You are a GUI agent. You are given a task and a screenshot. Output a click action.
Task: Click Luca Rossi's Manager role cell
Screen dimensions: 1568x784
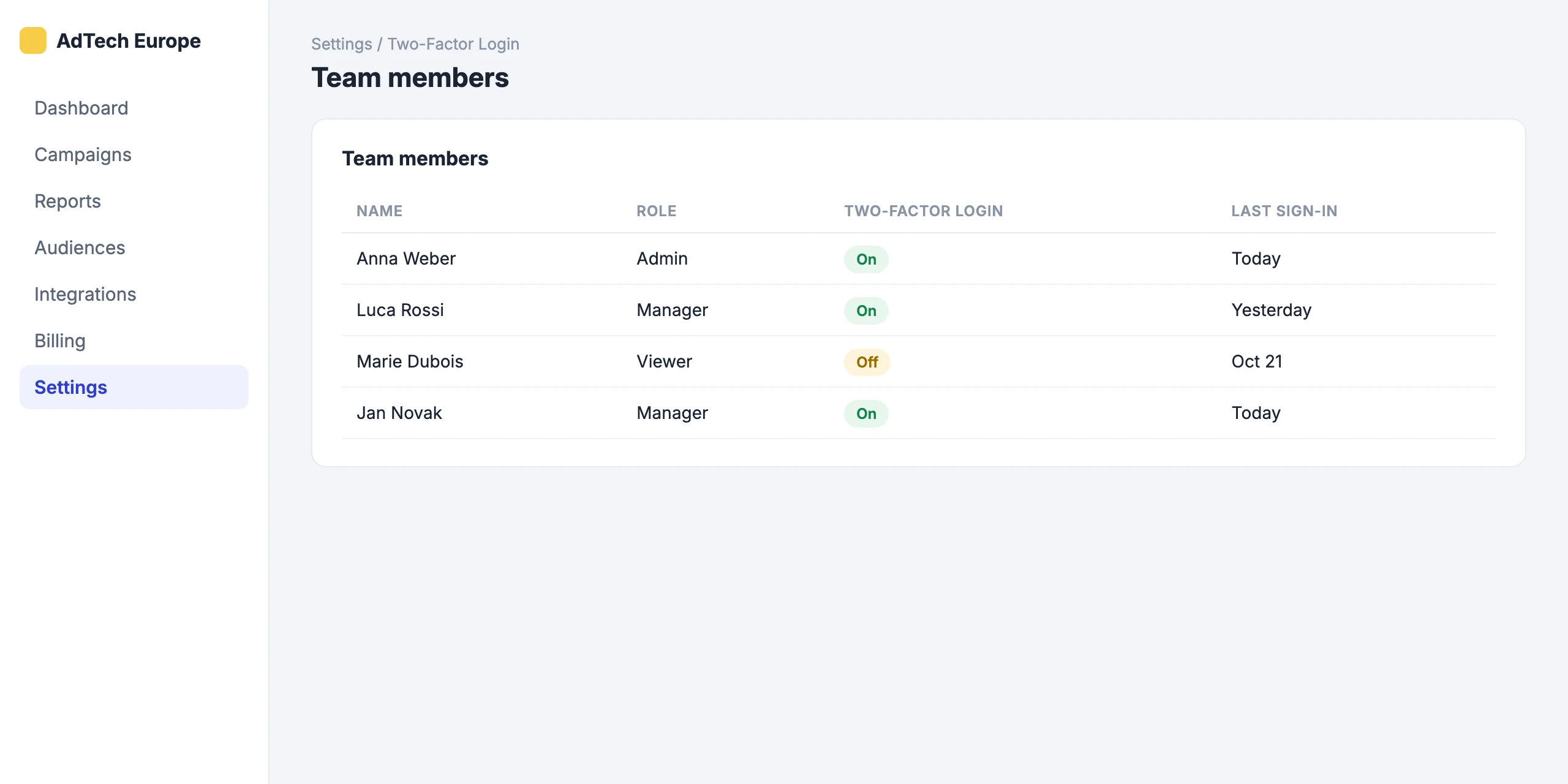click(672, 310)
